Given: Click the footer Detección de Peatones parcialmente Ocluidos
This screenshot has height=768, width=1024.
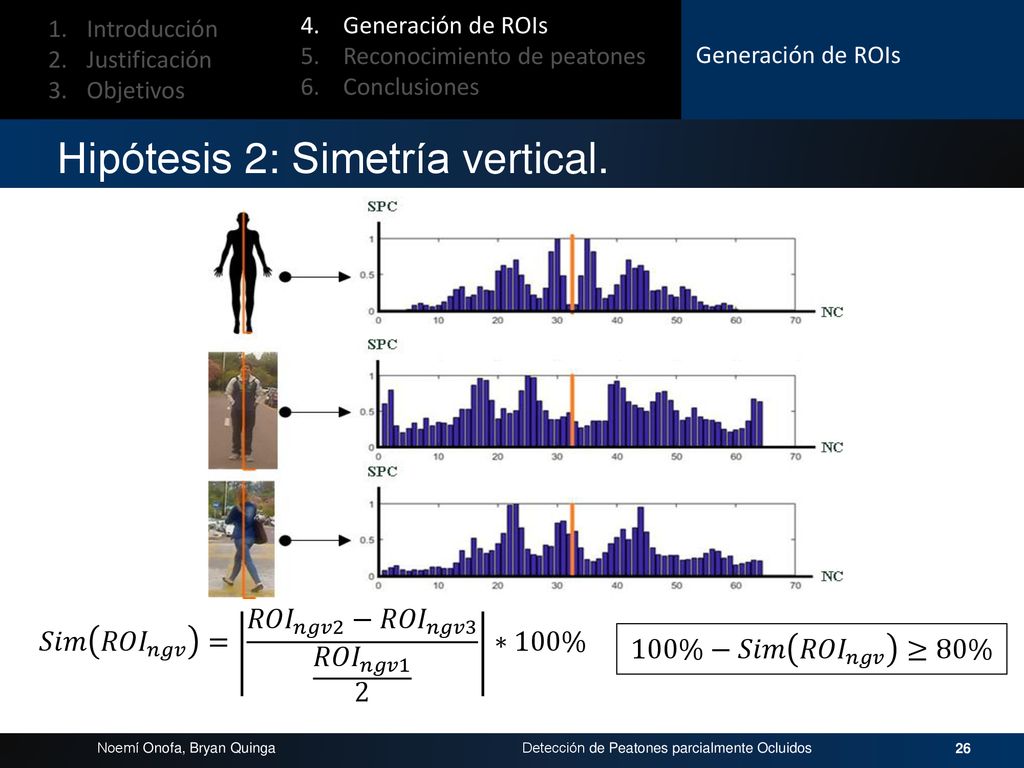Looking at the screenshot, I should pos(667,748).
